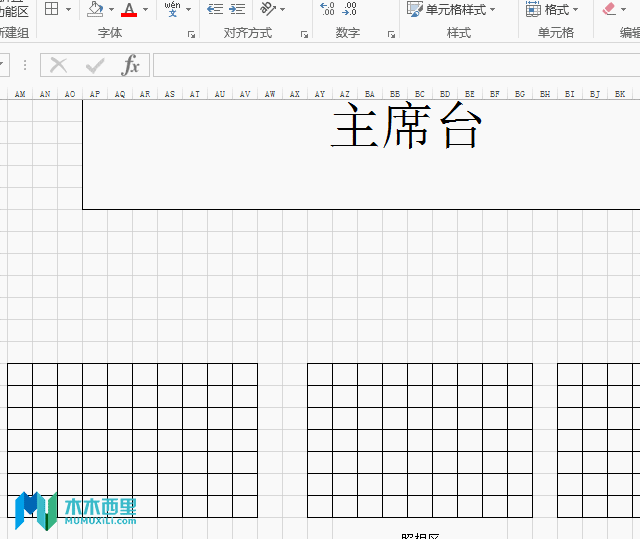The height and width of the screenshot is (539, 640).
Task: Click the formula bar Cancel X button
Action: pyautogui.click(x=58, y=65)
